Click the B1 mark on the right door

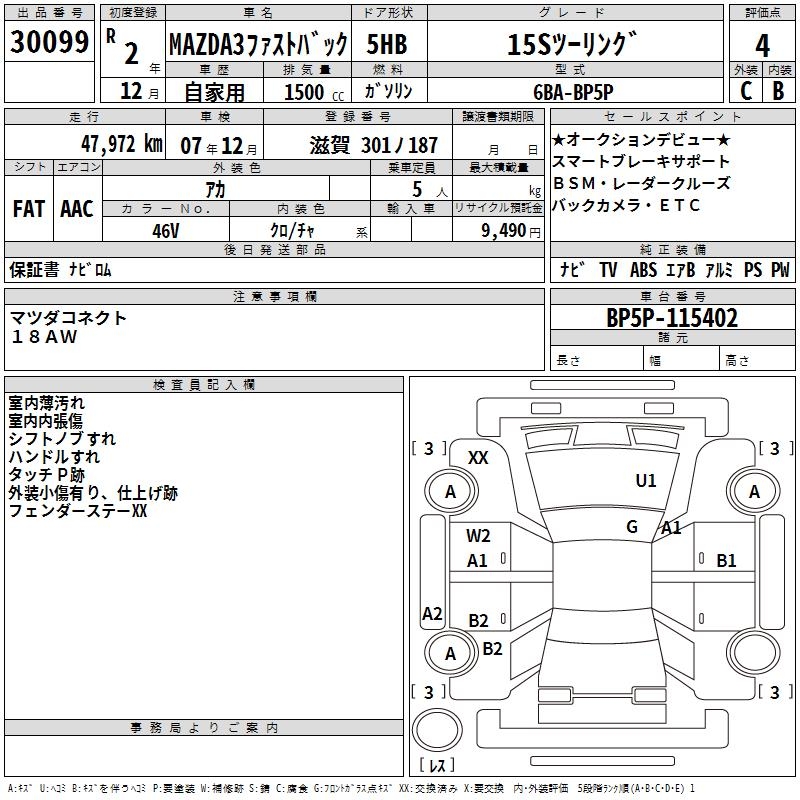pos(727,561)
